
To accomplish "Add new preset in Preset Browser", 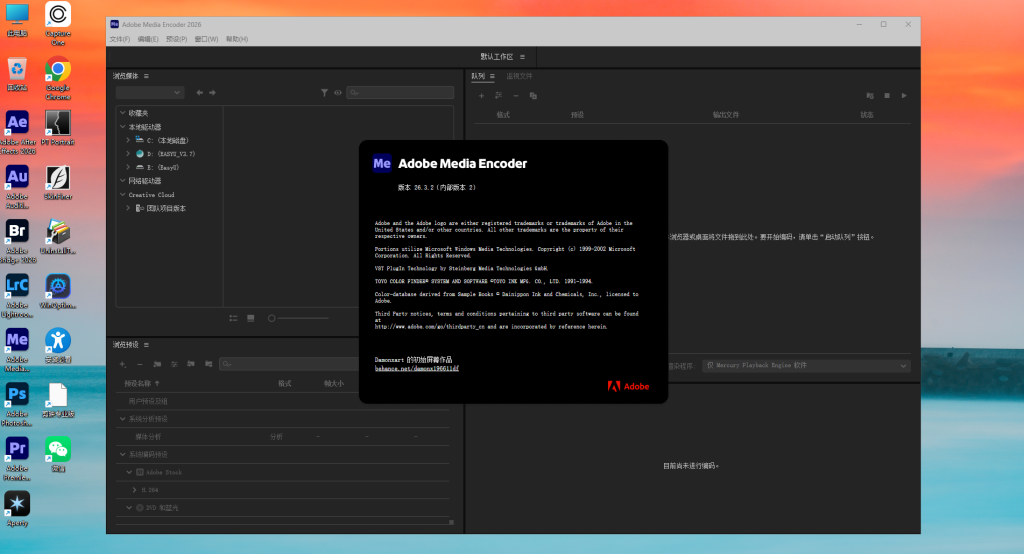I will click(x=123, y=364).
